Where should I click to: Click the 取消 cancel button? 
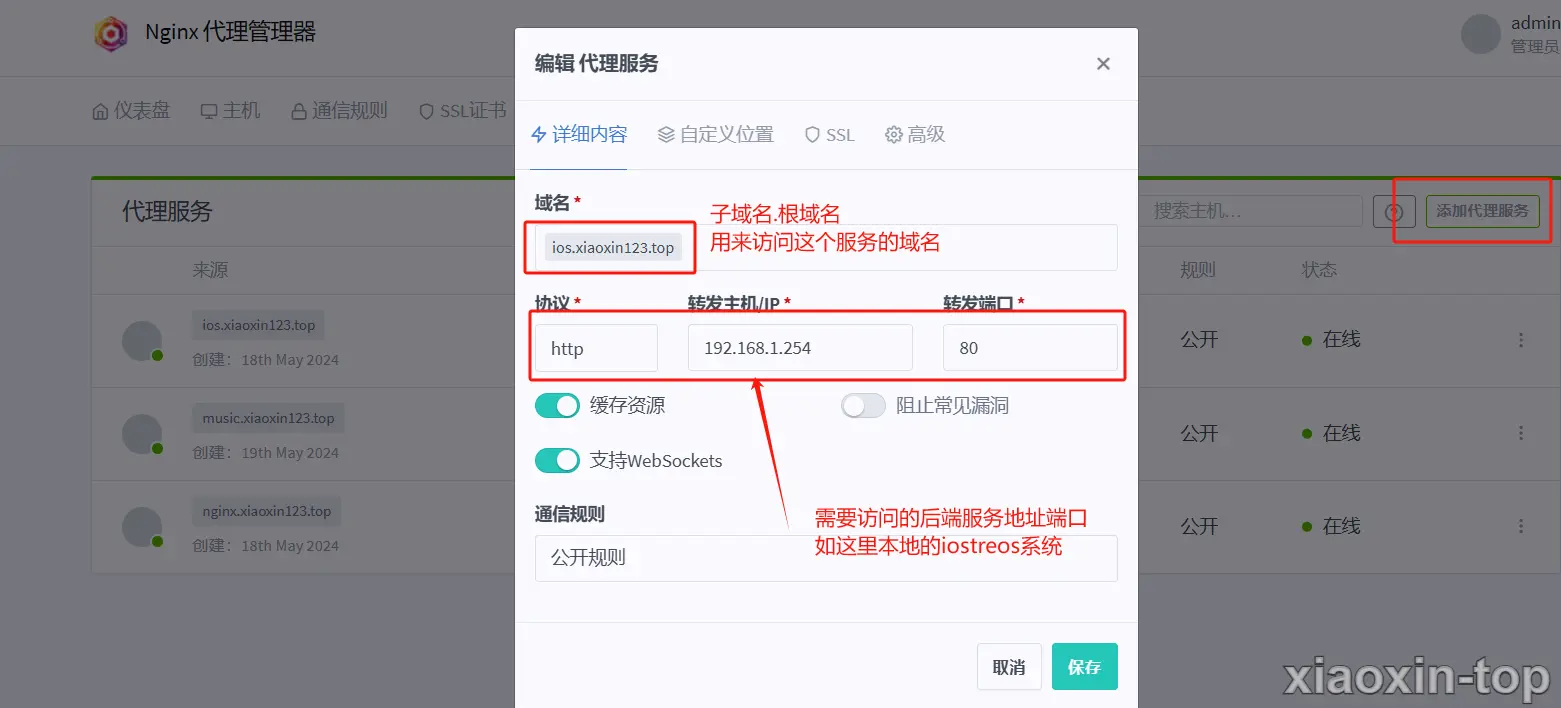[x=1009, y=667]
